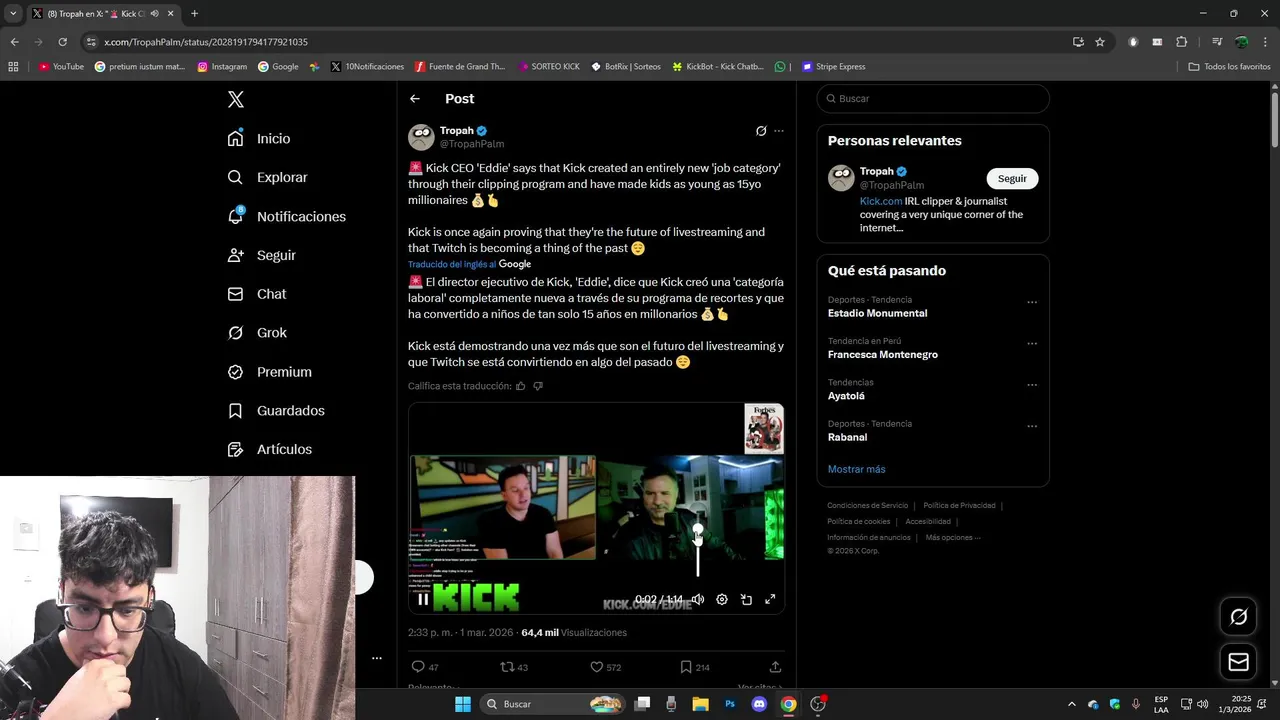Open options for Ayatolá trend
This screenshot has height=720, width=1280.
coord(1032,385)
